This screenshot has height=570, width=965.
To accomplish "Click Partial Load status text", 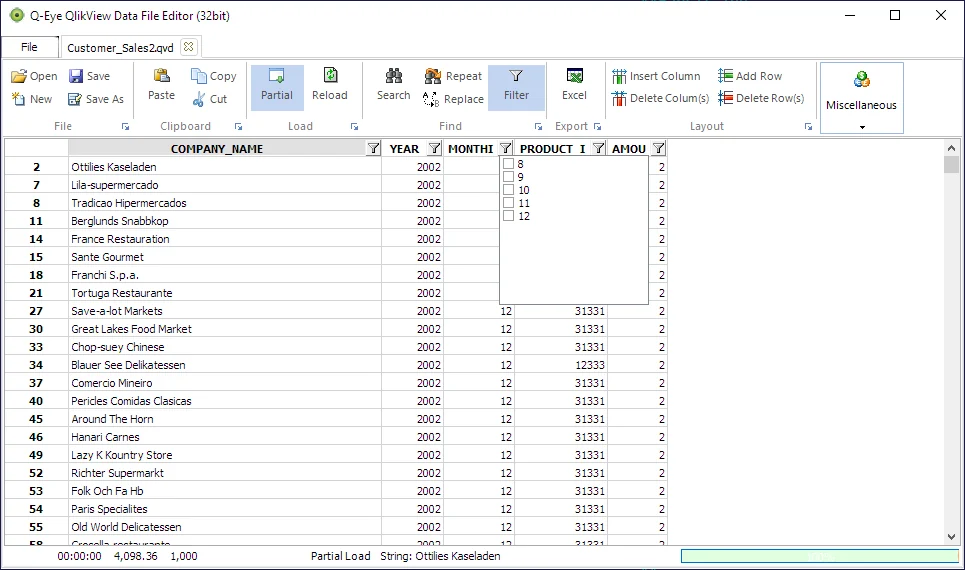I will pyautogui.click(x=340, y=556).
